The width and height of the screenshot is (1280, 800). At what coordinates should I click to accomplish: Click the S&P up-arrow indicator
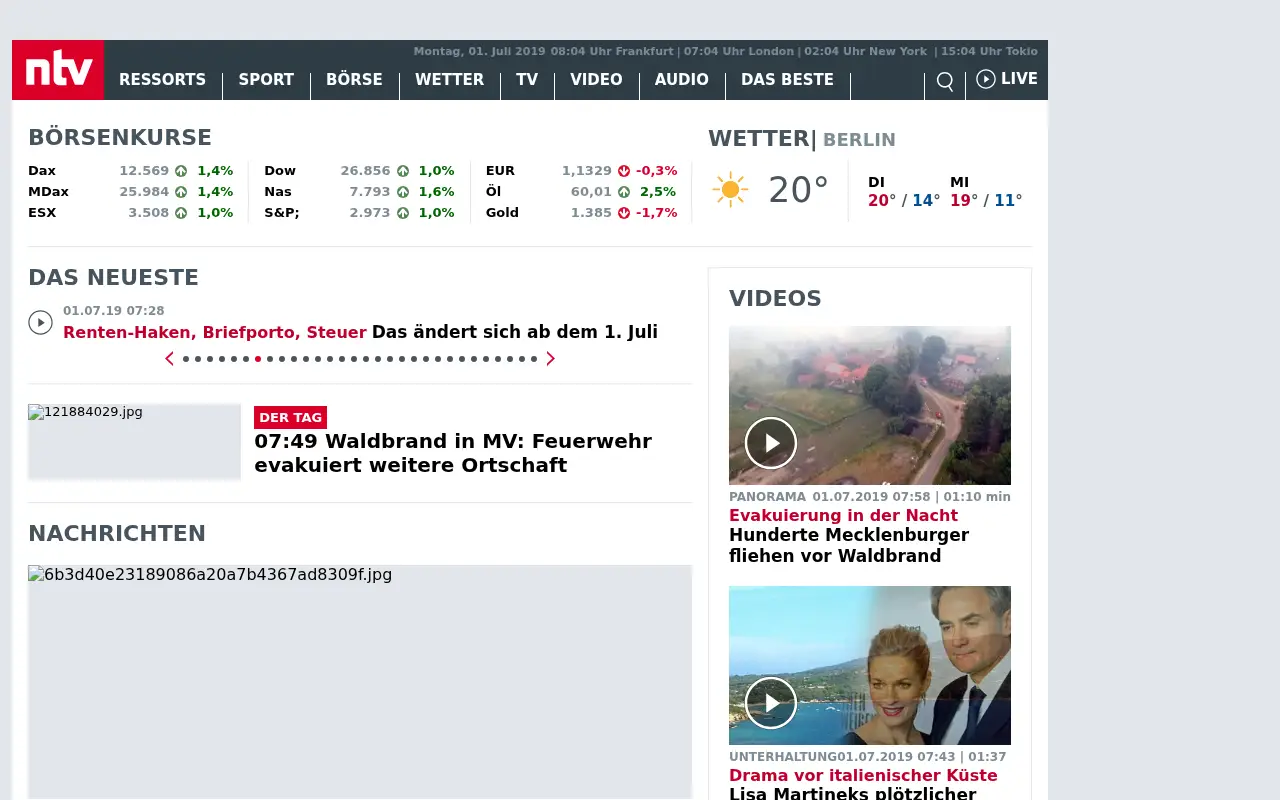point(403,213)
